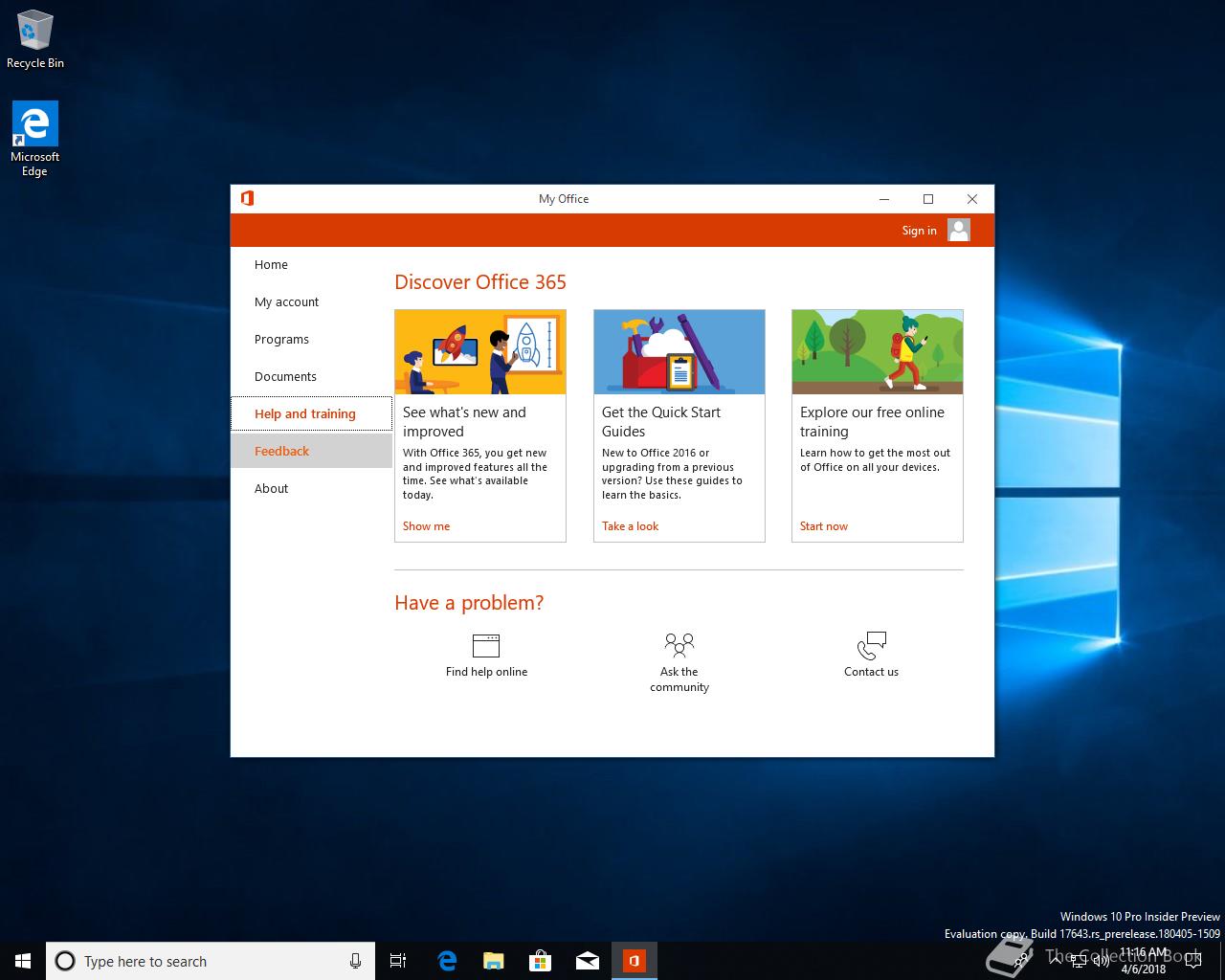Click Explore our free online training heading
This screenshot has width=1225, height=980.
pos(872,422)
